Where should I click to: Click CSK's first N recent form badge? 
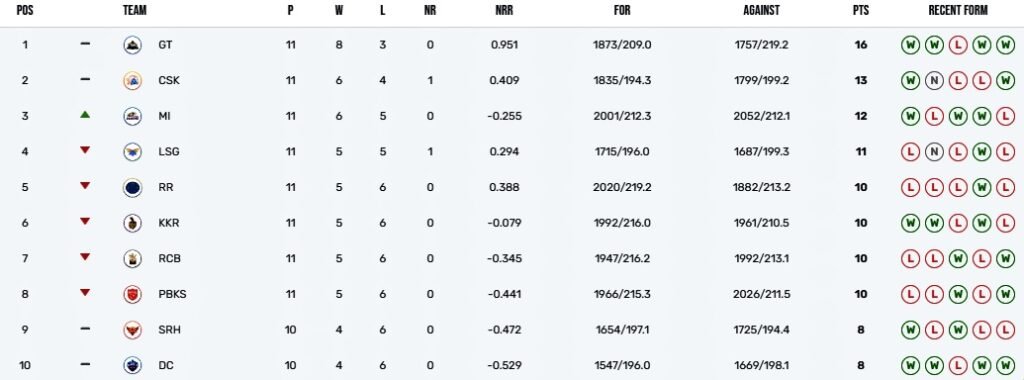(x=934, y=80)
